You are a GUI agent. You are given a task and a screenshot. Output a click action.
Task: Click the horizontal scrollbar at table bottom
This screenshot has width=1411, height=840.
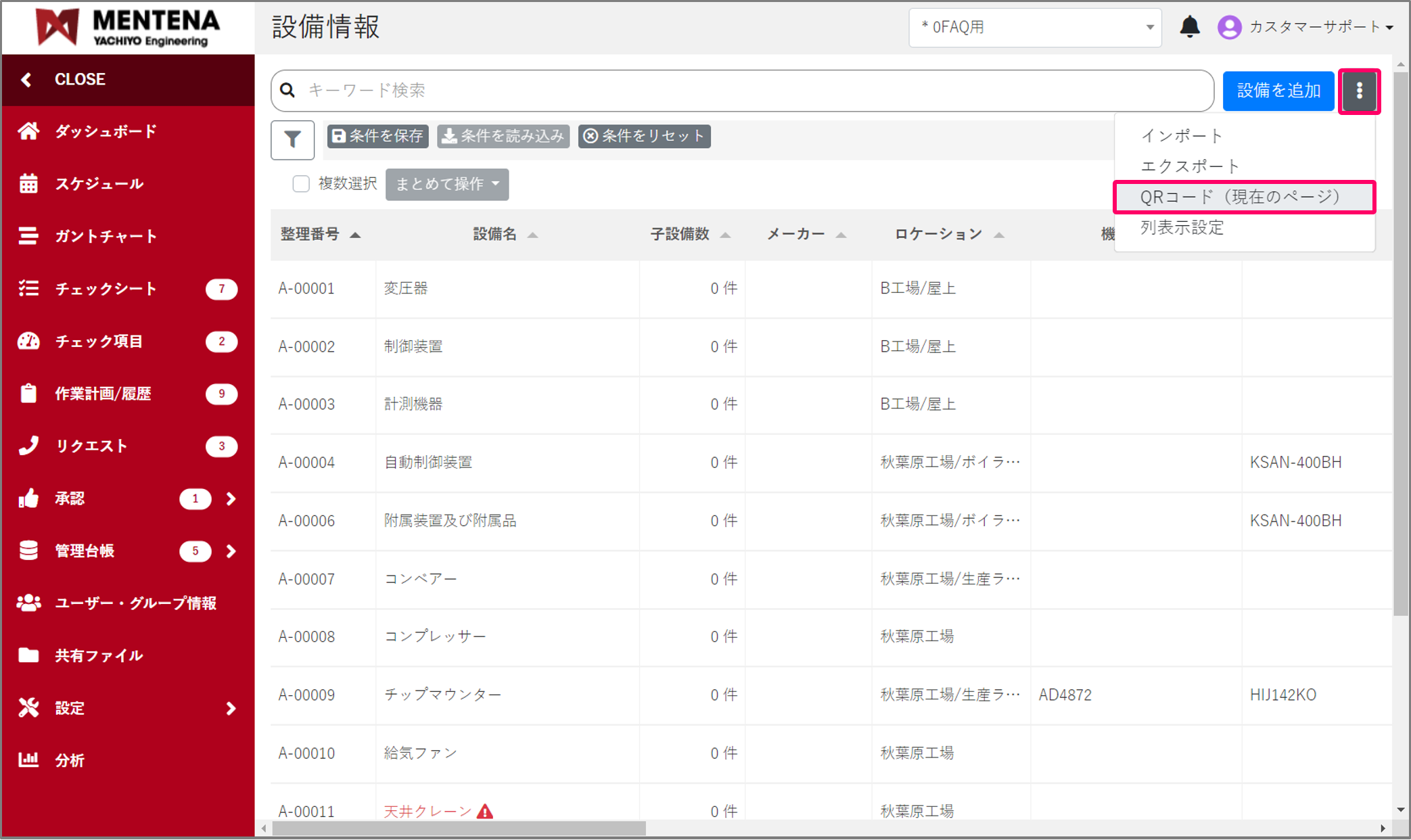460,828
